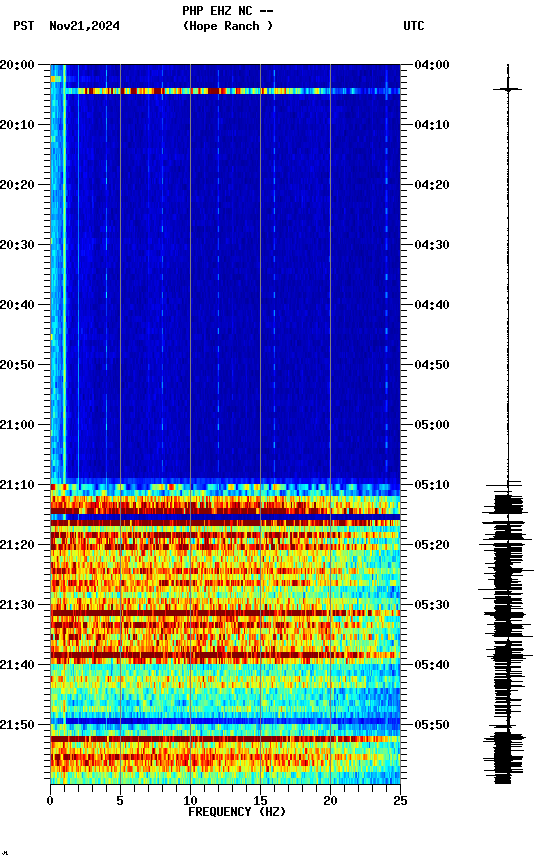Click the 20 Hz frequency axis label
Screen dimensions: 552x864
pos(330,801)
